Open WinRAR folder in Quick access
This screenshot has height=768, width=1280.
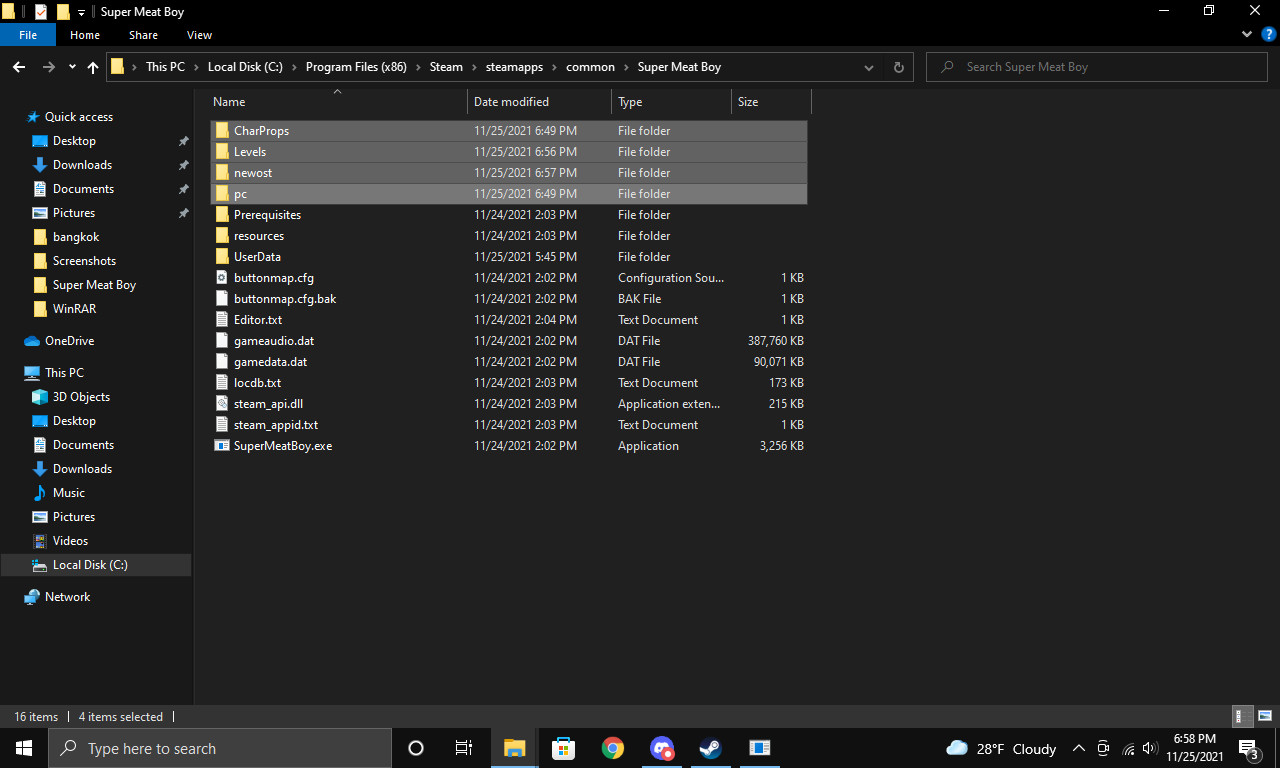pyautogui.click(x=74, y=309)
